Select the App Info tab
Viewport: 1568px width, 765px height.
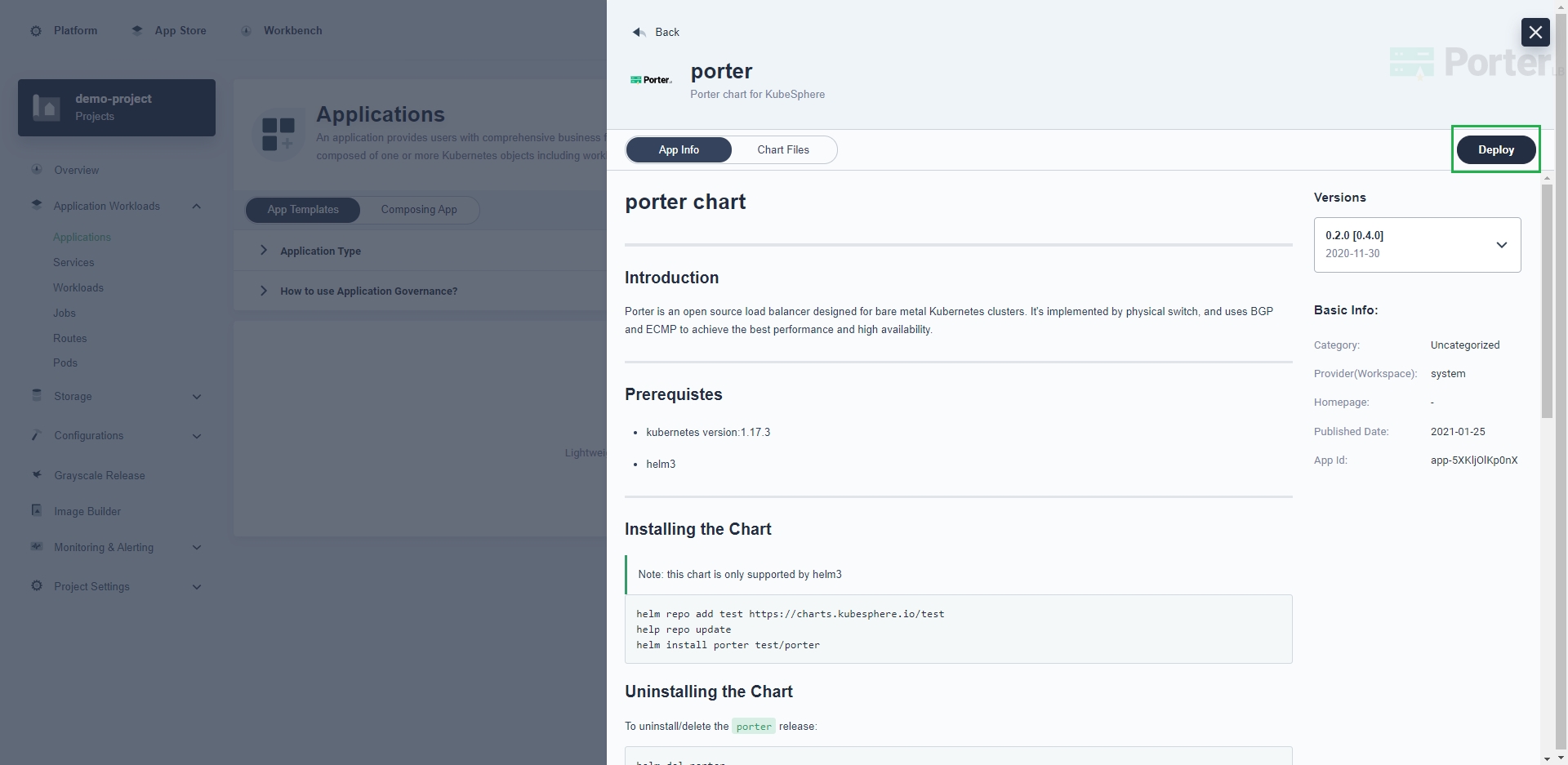[679, 150]
